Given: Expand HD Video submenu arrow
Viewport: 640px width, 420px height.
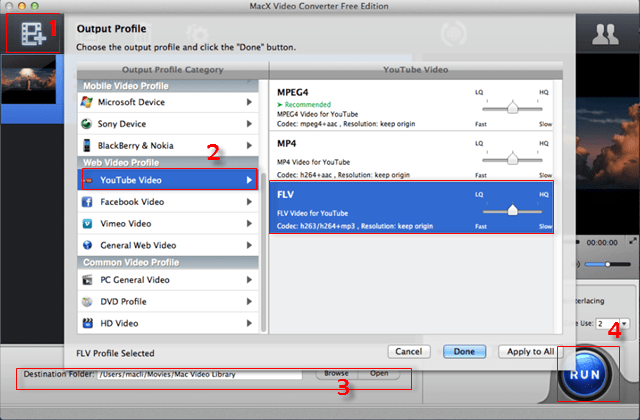Looking at the screenshot, I should [249, 323].
